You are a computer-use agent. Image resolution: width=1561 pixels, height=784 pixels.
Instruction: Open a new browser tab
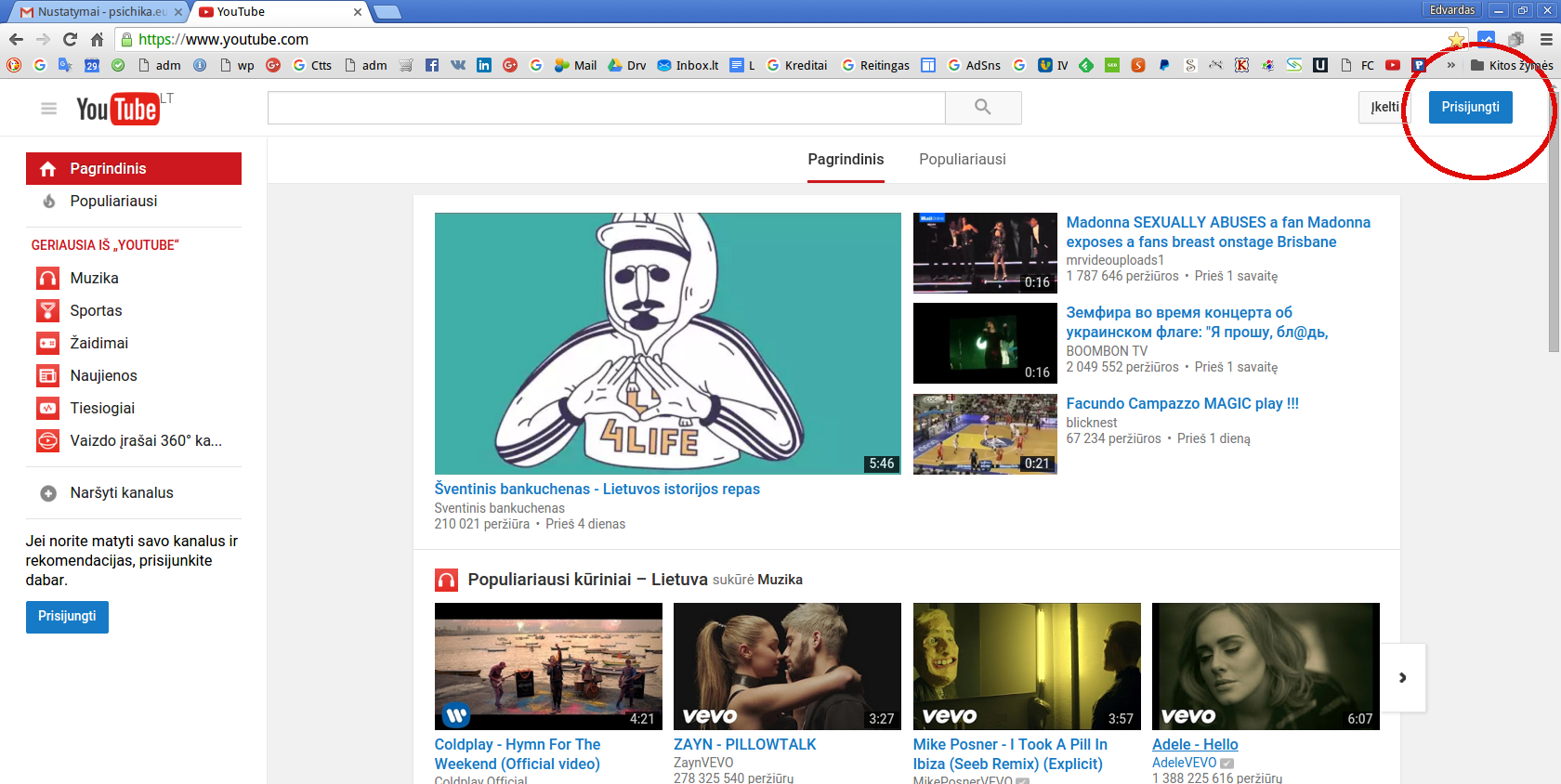click(x=387, y=12)
